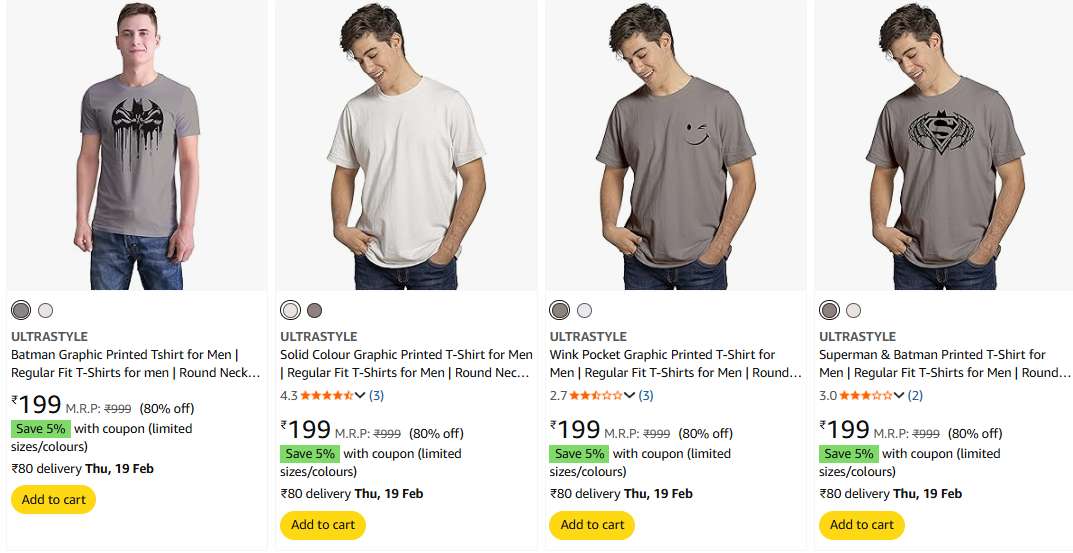Select white colour swatch for Batman Tshirt

point(45,310)
